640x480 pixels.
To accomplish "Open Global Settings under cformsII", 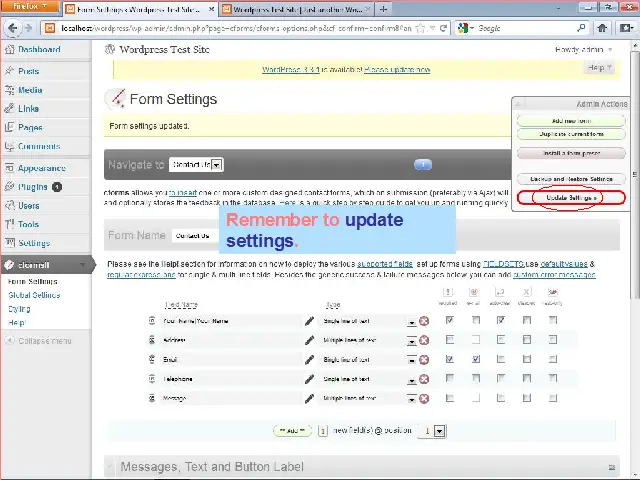I will 34,295.
